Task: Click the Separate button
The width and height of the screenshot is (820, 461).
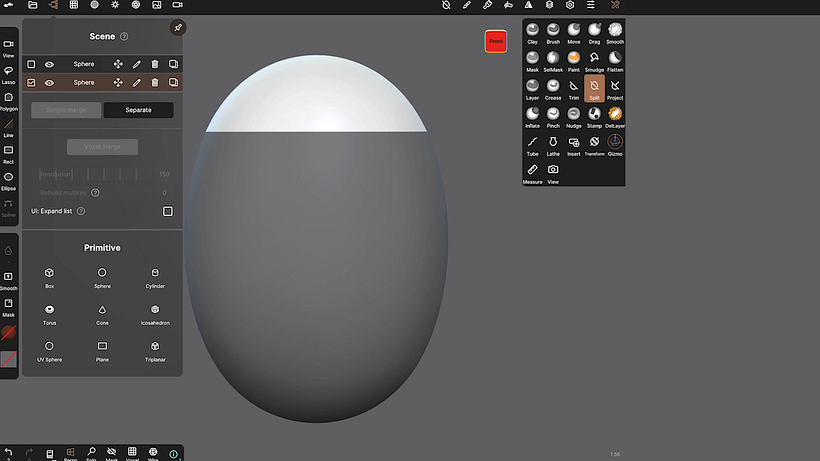Action: coord(139,110)
